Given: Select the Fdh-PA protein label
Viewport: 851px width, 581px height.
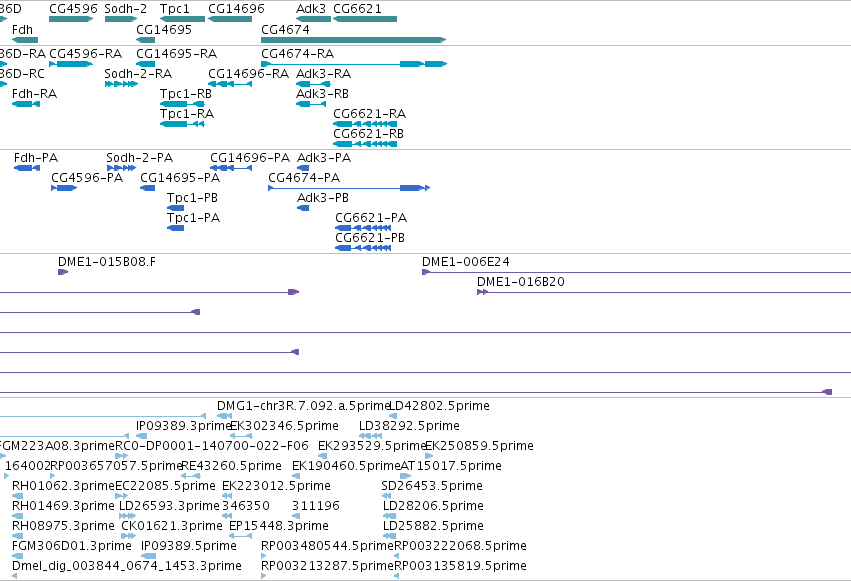Looking at the screenshot, I should [36, 158].
